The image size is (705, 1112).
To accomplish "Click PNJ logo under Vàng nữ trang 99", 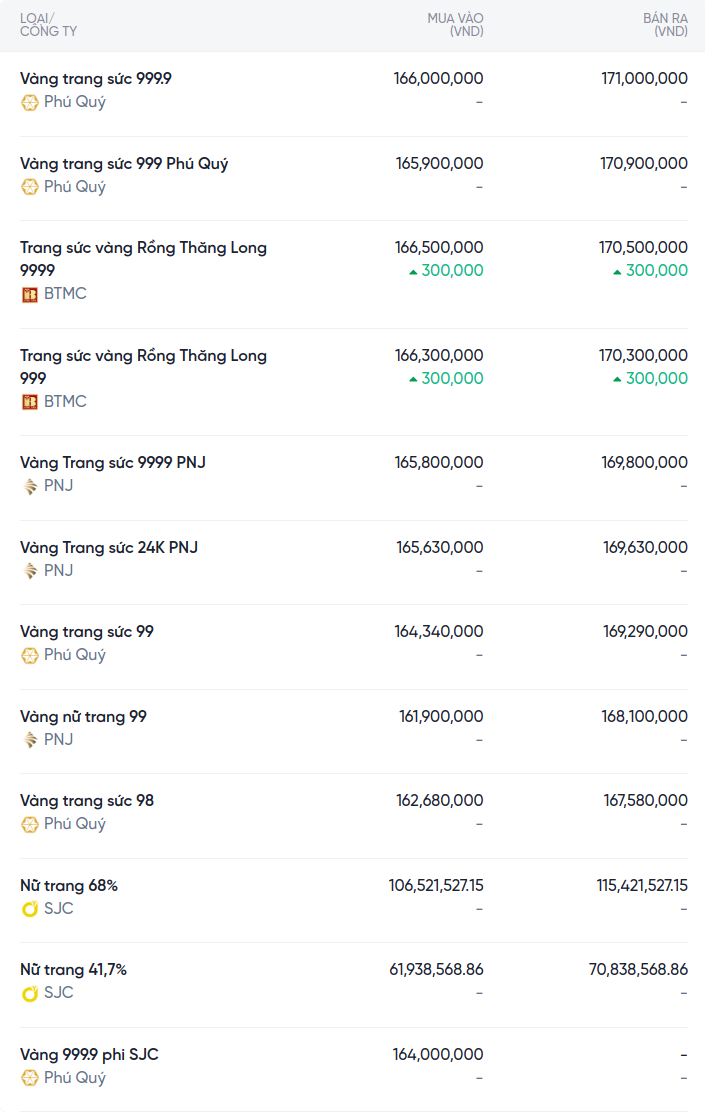I will point(30,740).
